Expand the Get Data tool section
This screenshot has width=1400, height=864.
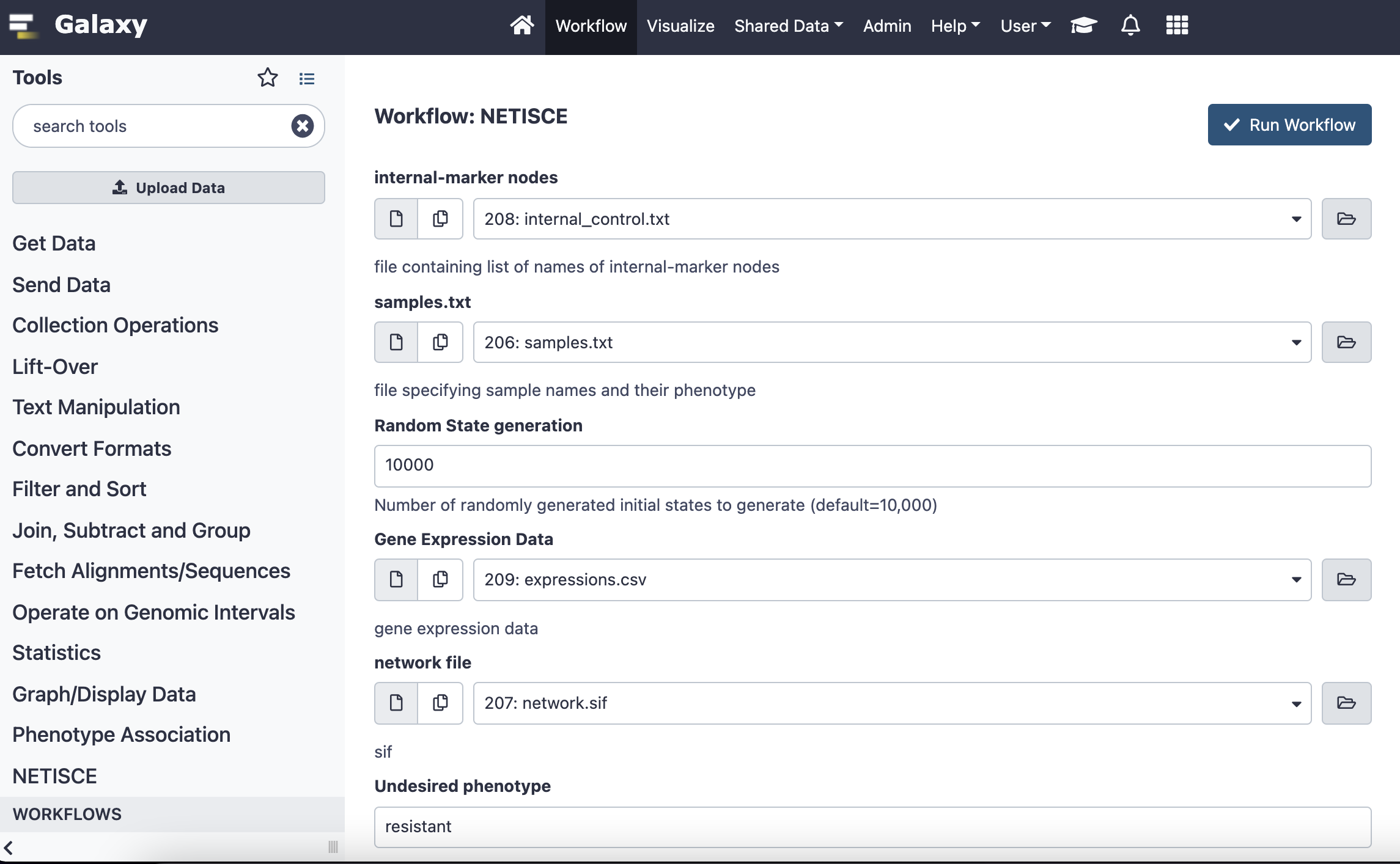pyautogui.click(x=54, y=243)
